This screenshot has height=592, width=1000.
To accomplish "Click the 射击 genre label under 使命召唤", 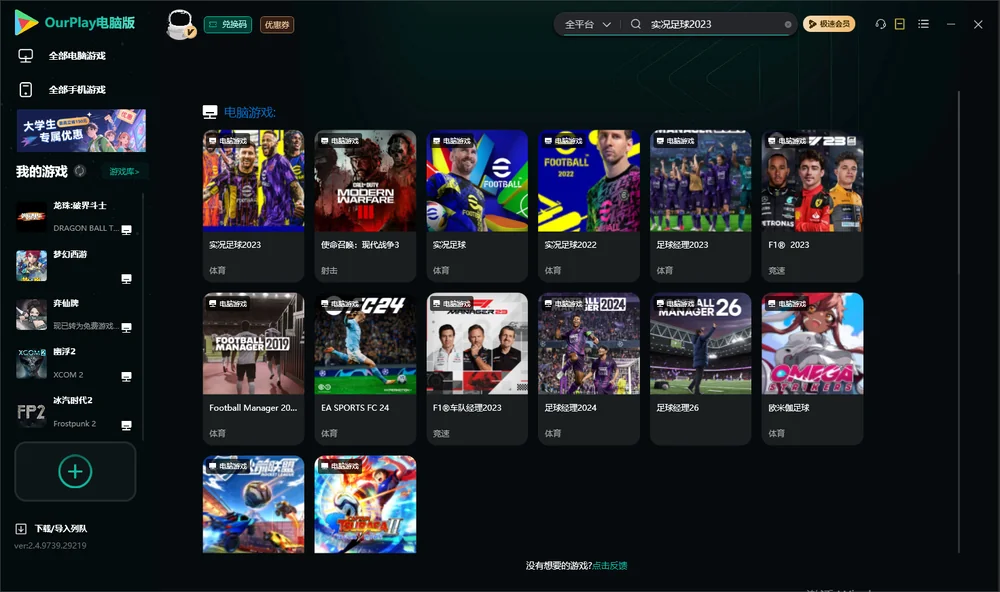I will 329,270.
